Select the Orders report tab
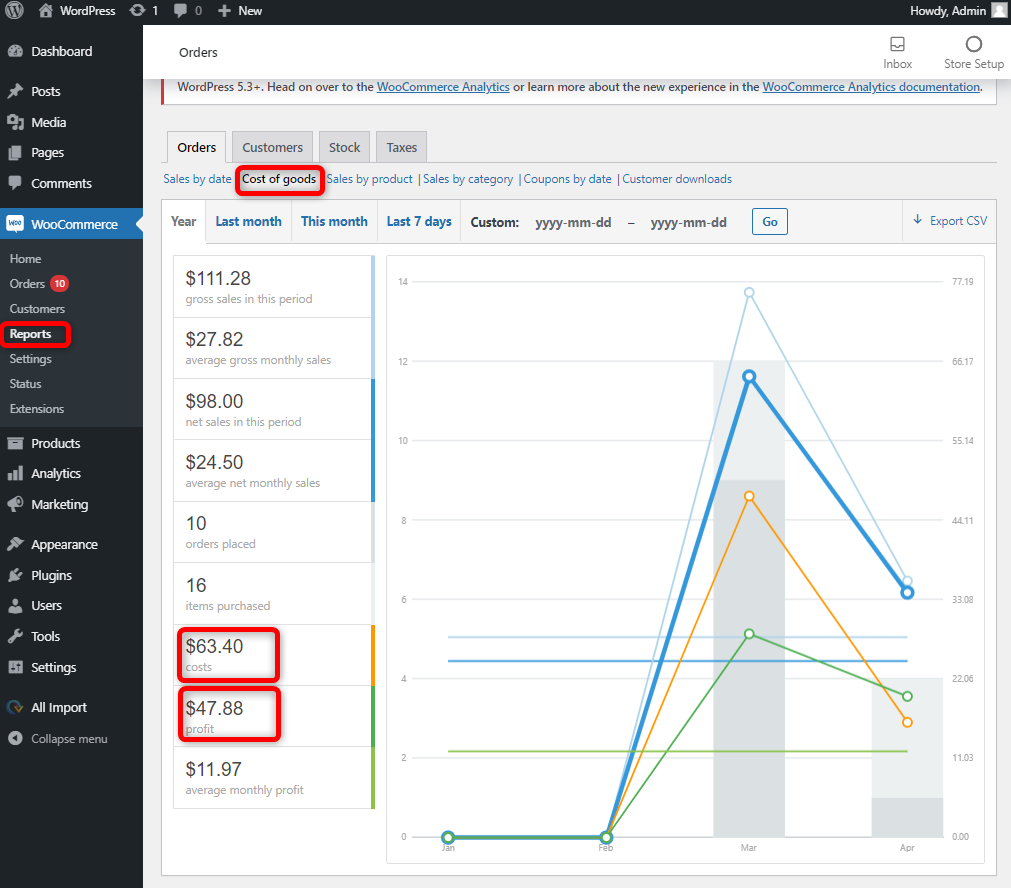This screenshot has width=1011, height=888. click(197, 147)
